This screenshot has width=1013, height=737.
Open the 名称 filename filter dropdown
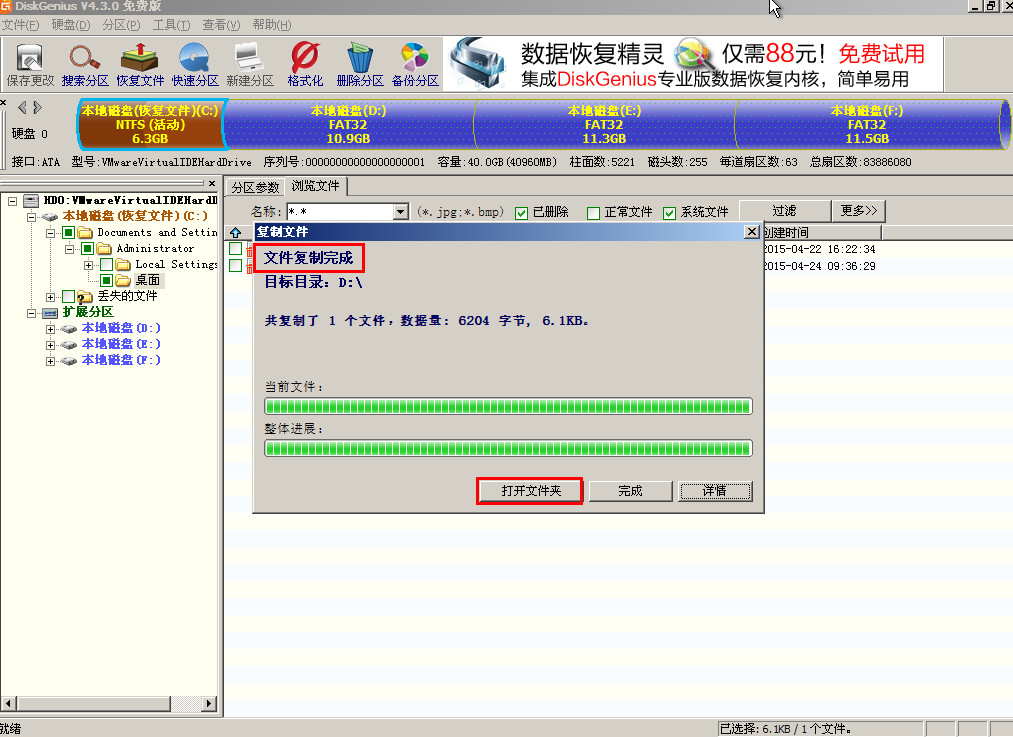point(401,212)
